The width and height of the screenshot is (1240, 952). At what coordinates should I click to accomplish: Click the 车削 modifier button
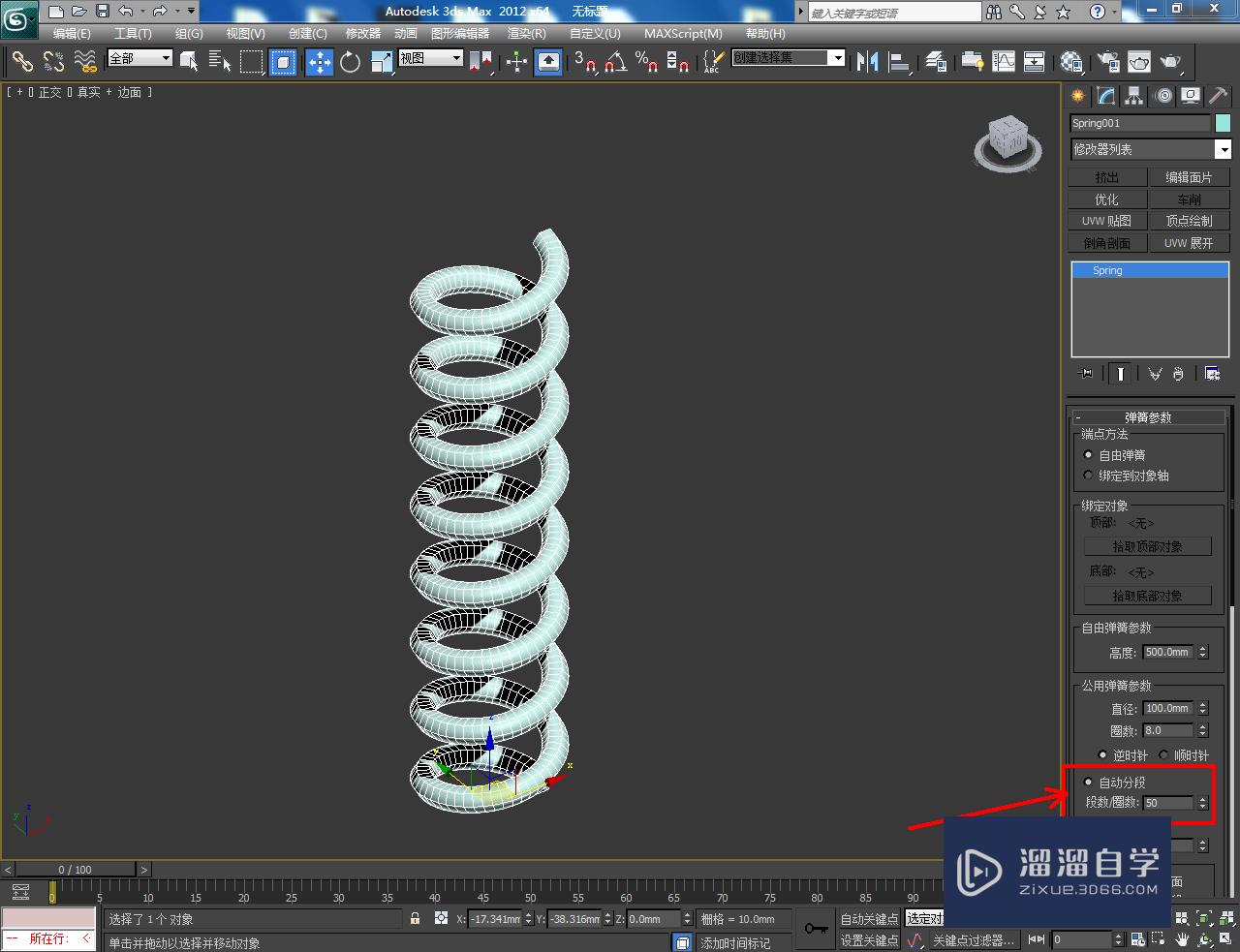[1189, 200]
